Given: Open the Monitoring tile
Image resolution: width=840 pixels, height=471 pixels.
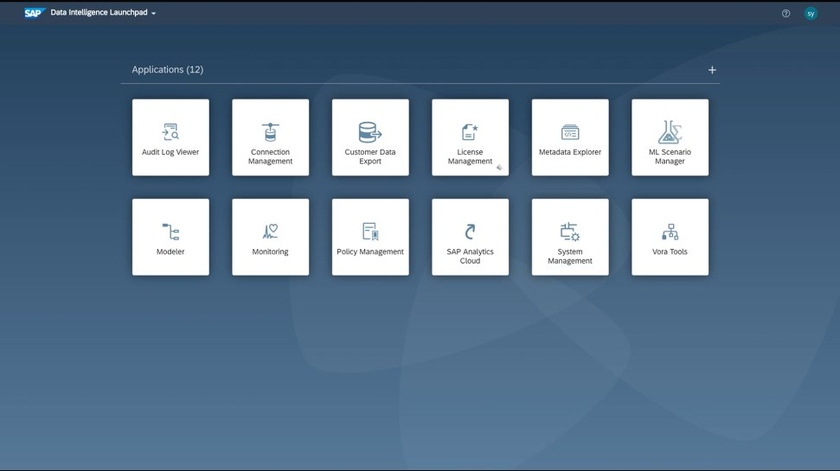Looking at the screenshot, I should point(270,237).
